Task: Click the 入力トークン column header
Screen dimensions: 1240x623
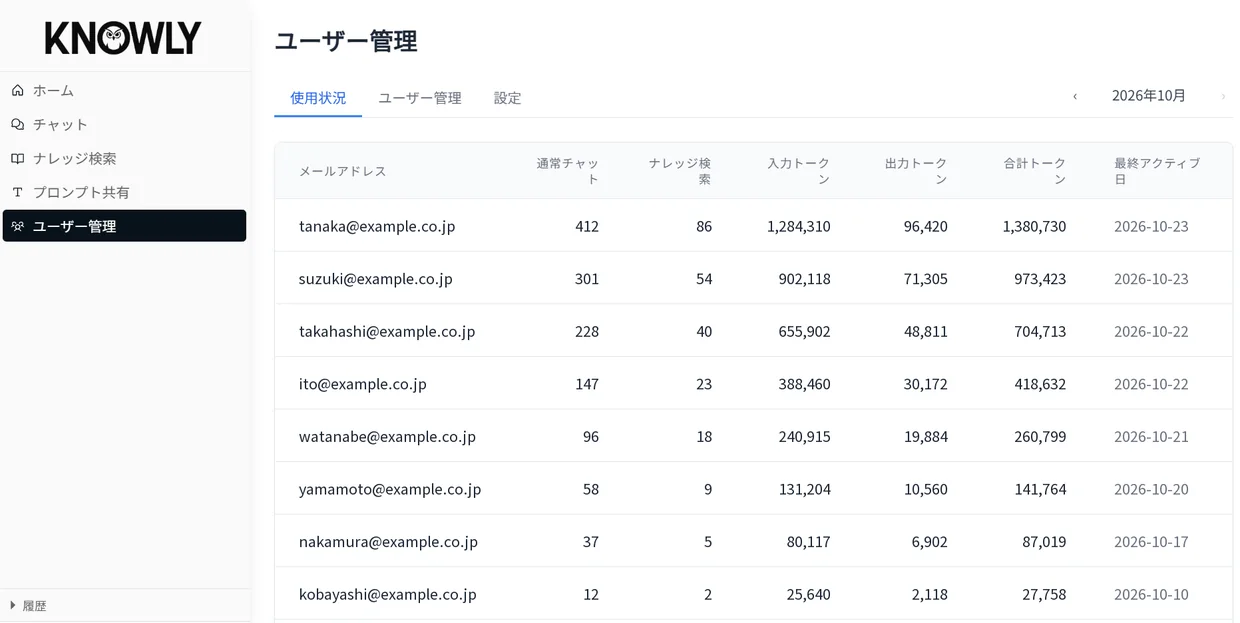Action: pyautogui.click(x=799, y=171)
